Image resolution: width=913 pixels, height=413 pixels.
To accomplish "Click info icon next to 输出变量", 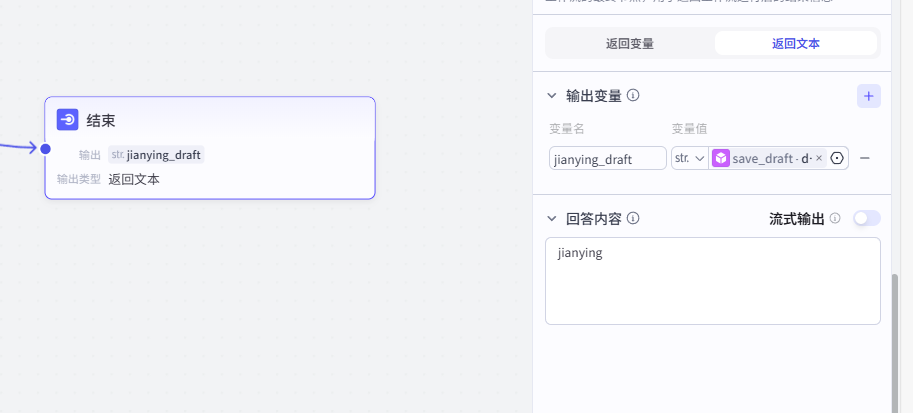I will pos(633,96).
